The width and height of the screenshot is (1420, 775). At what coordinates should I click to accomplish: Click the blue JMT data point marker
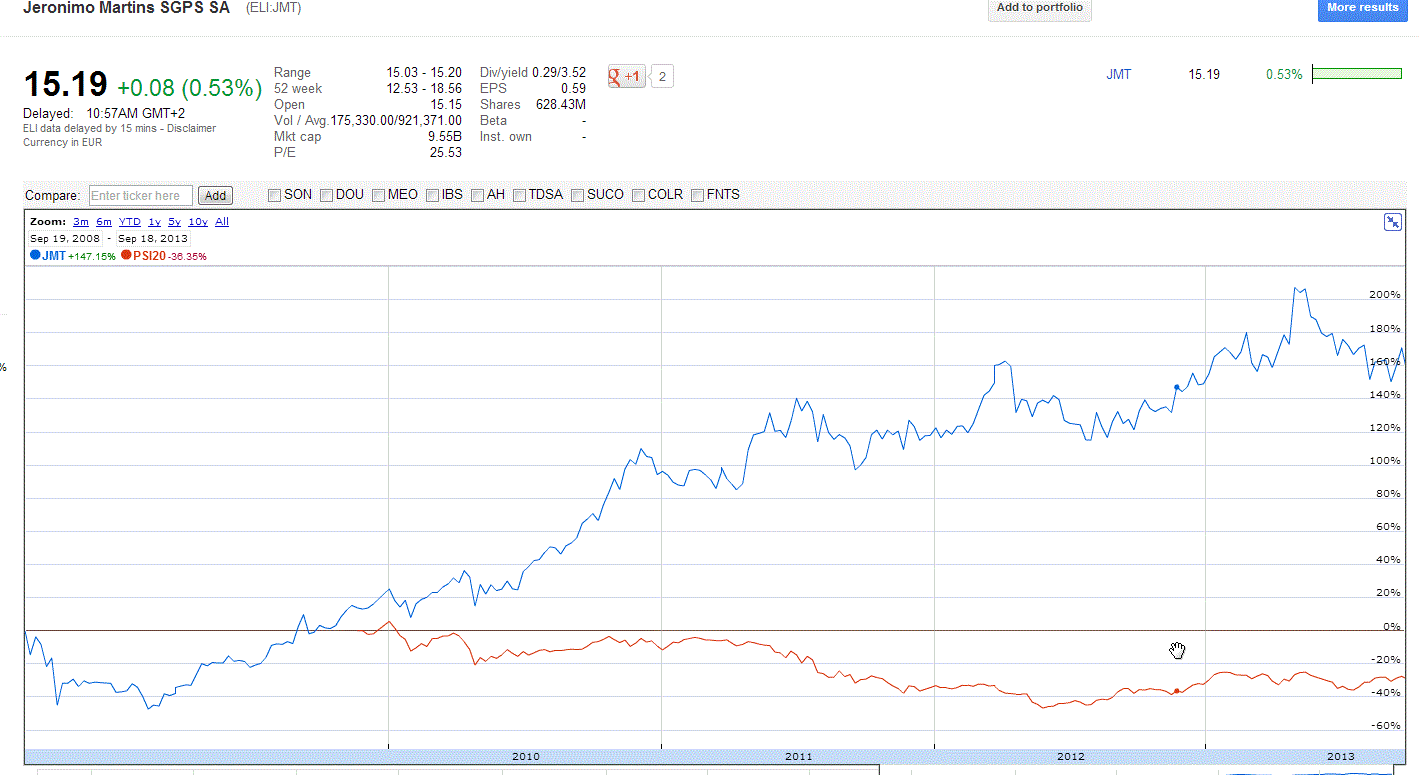[x=1177, y=387]
